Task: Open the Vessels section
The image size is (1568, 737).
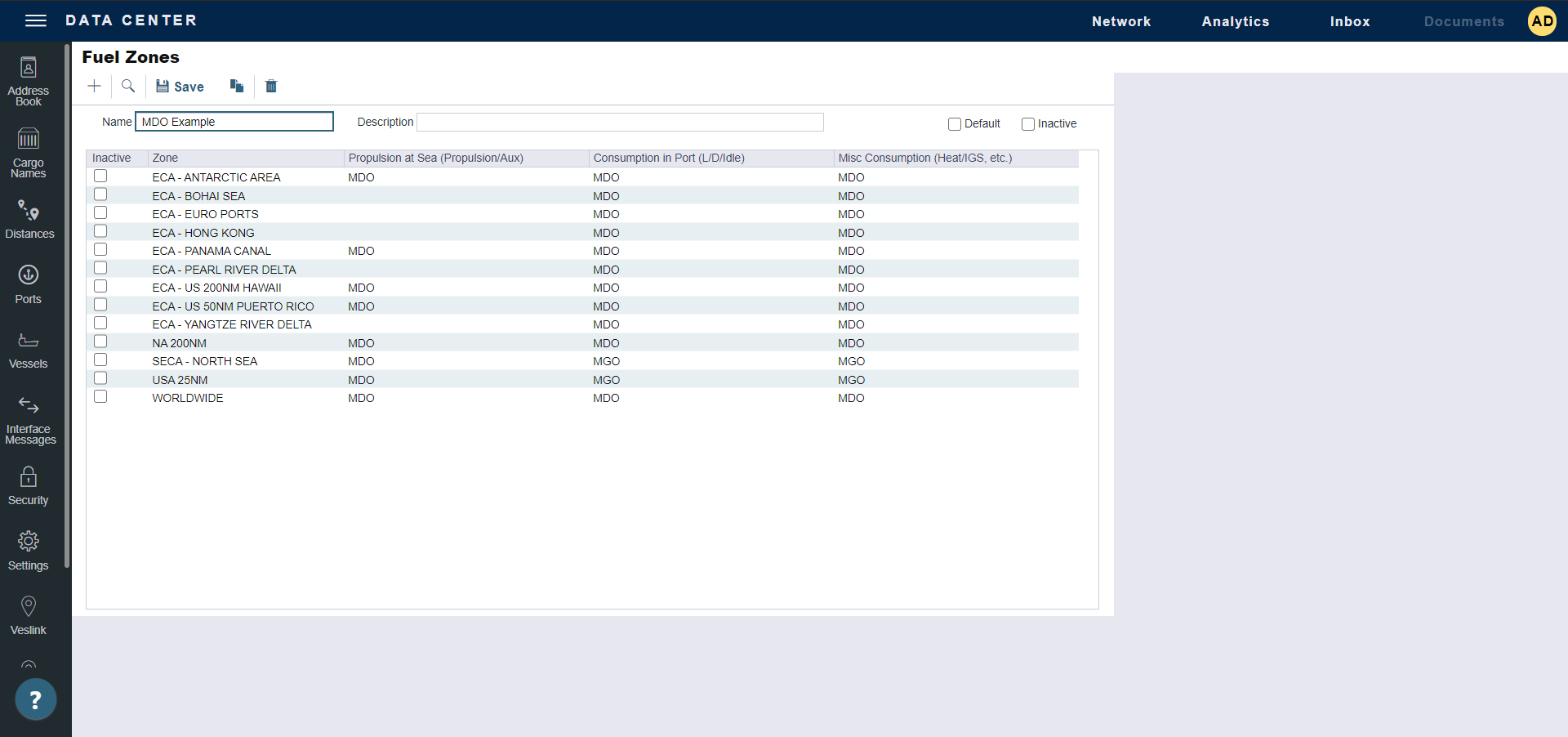Action: tap(29, 349)
